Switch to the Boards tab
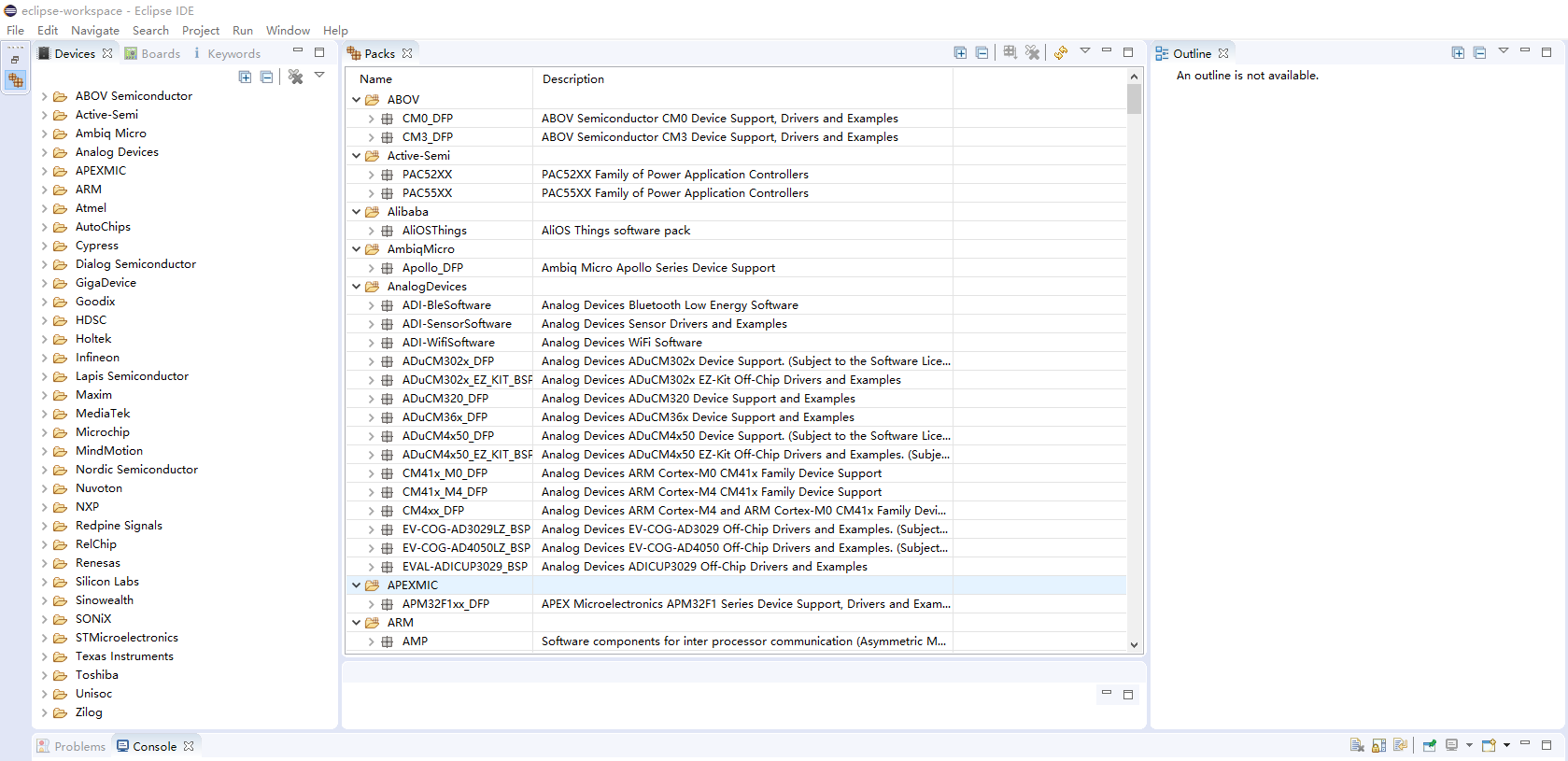 pos(152,53)
